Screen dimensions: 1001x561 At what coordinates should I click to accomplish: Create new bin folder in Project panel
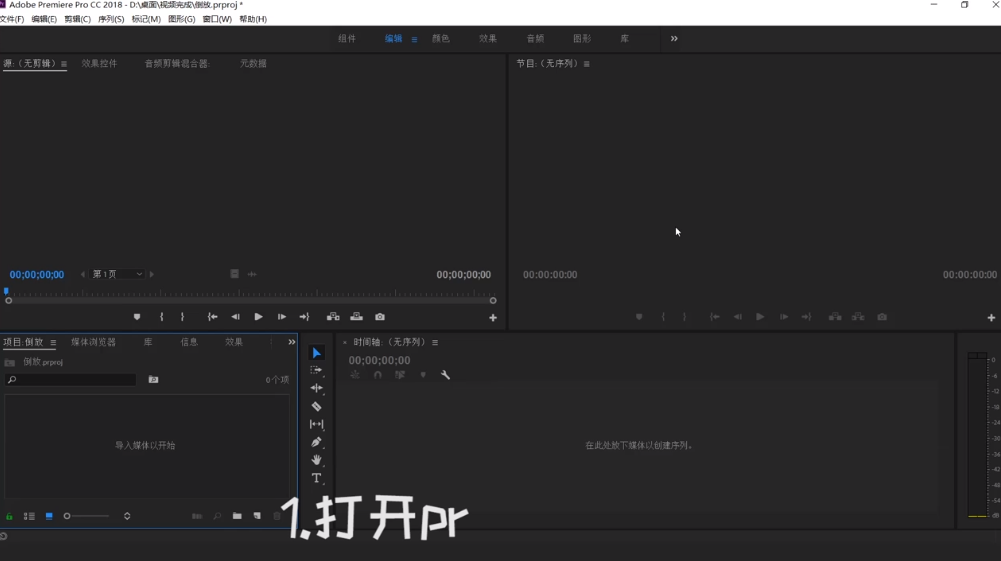tap(237, 516)
